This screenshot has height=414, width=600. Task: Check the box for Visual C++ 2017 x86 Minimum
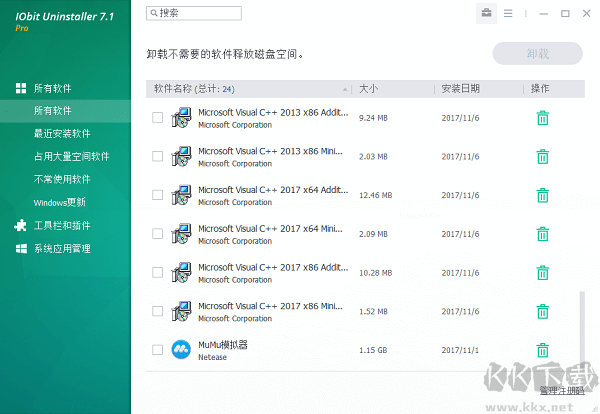pos(157,311)
